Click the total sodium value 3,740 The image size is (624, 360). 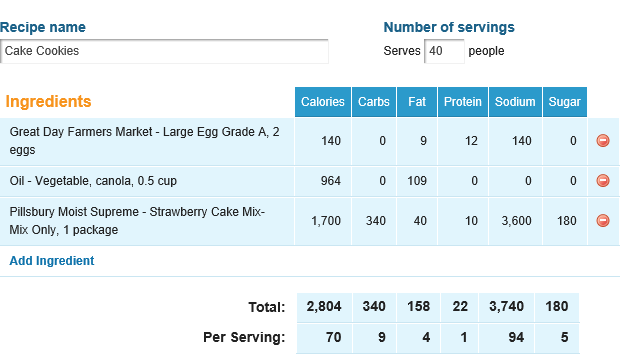[x=507, y=307]
